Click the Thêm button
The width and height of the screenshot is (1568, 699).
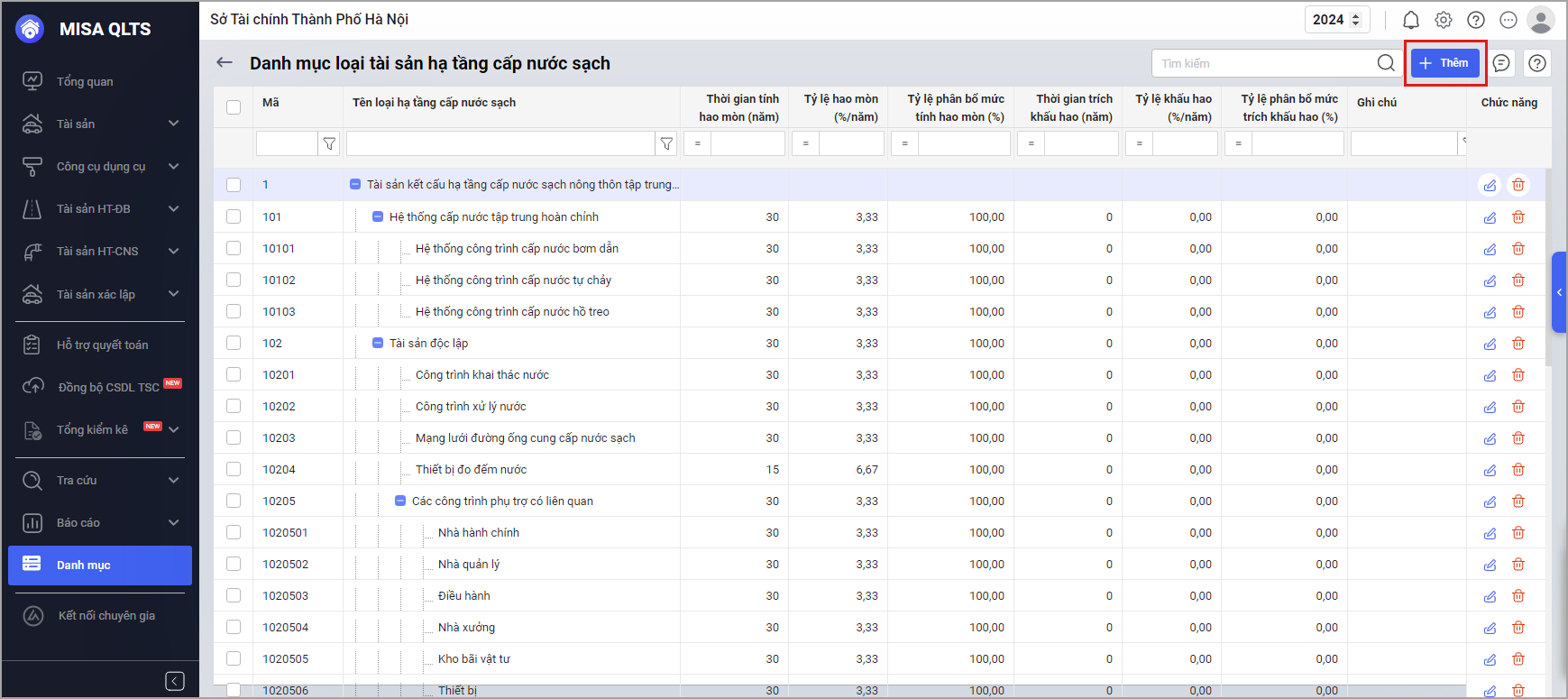pos(1444,63)
